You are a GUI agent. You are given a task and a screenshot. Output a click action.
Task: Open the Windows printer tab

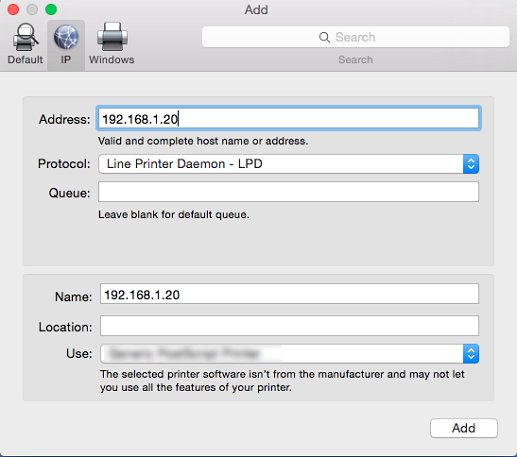[112, 43]
